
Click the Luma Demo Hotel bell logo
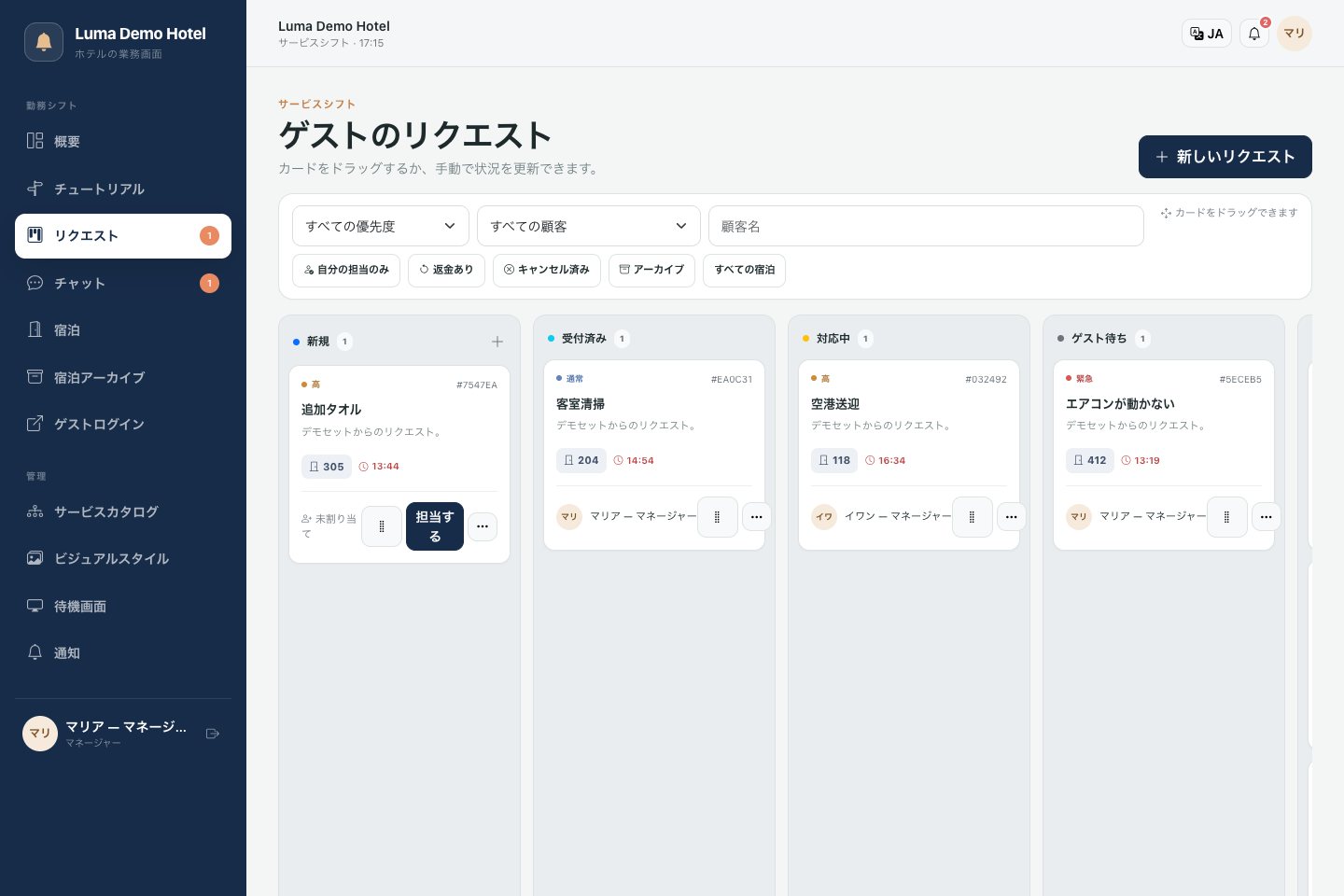tap(44, 42)
